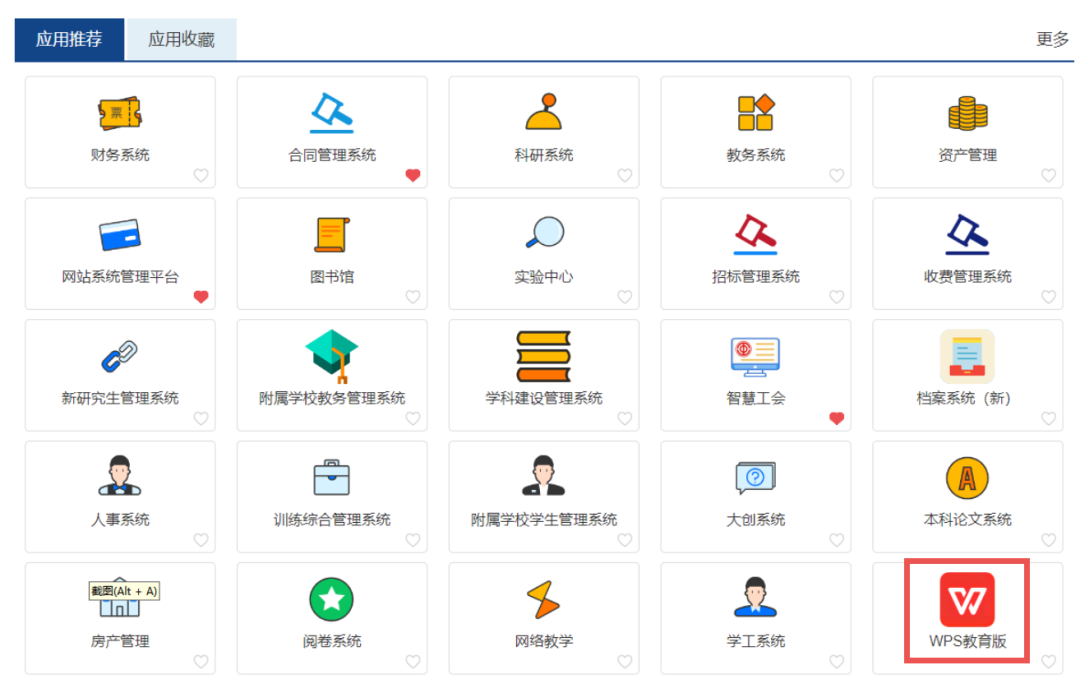Favorite 招标管理系统 with its heart

point(837,297)
